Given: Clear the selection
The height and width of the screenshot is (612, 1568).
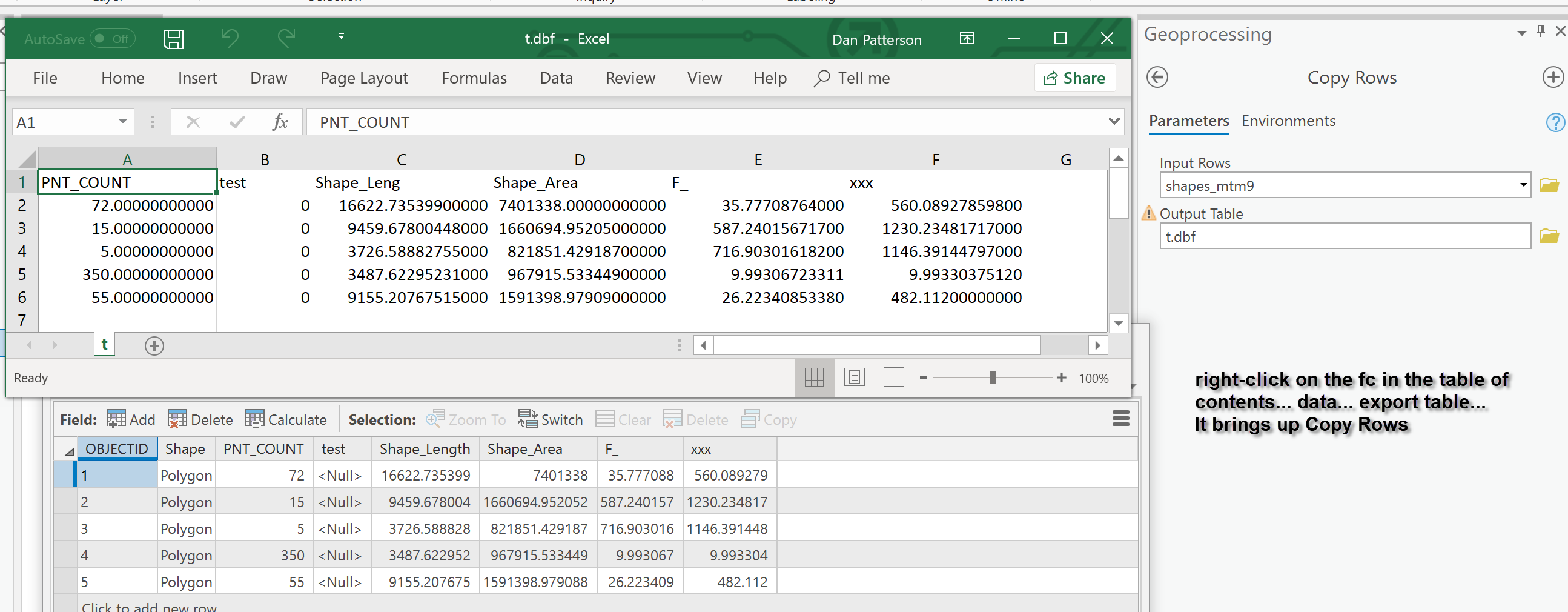Looking at the screenshot, I should [623, 419].
